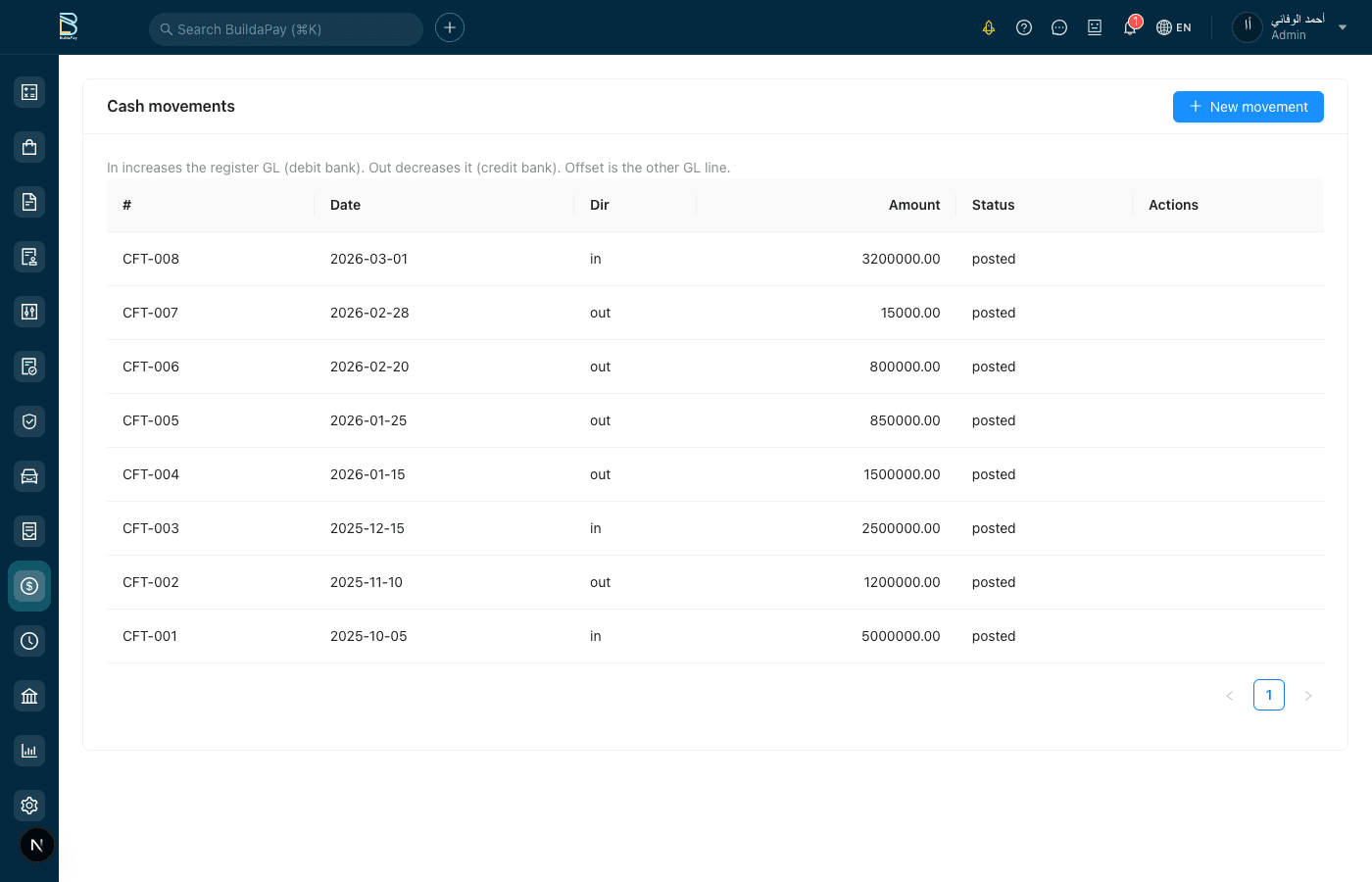Open the shopping bag sidebar icon

29,147
